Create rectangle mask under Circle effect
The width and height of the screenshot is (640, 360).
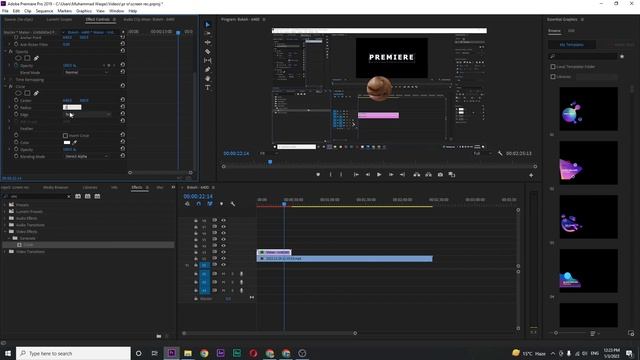[27, 93]
